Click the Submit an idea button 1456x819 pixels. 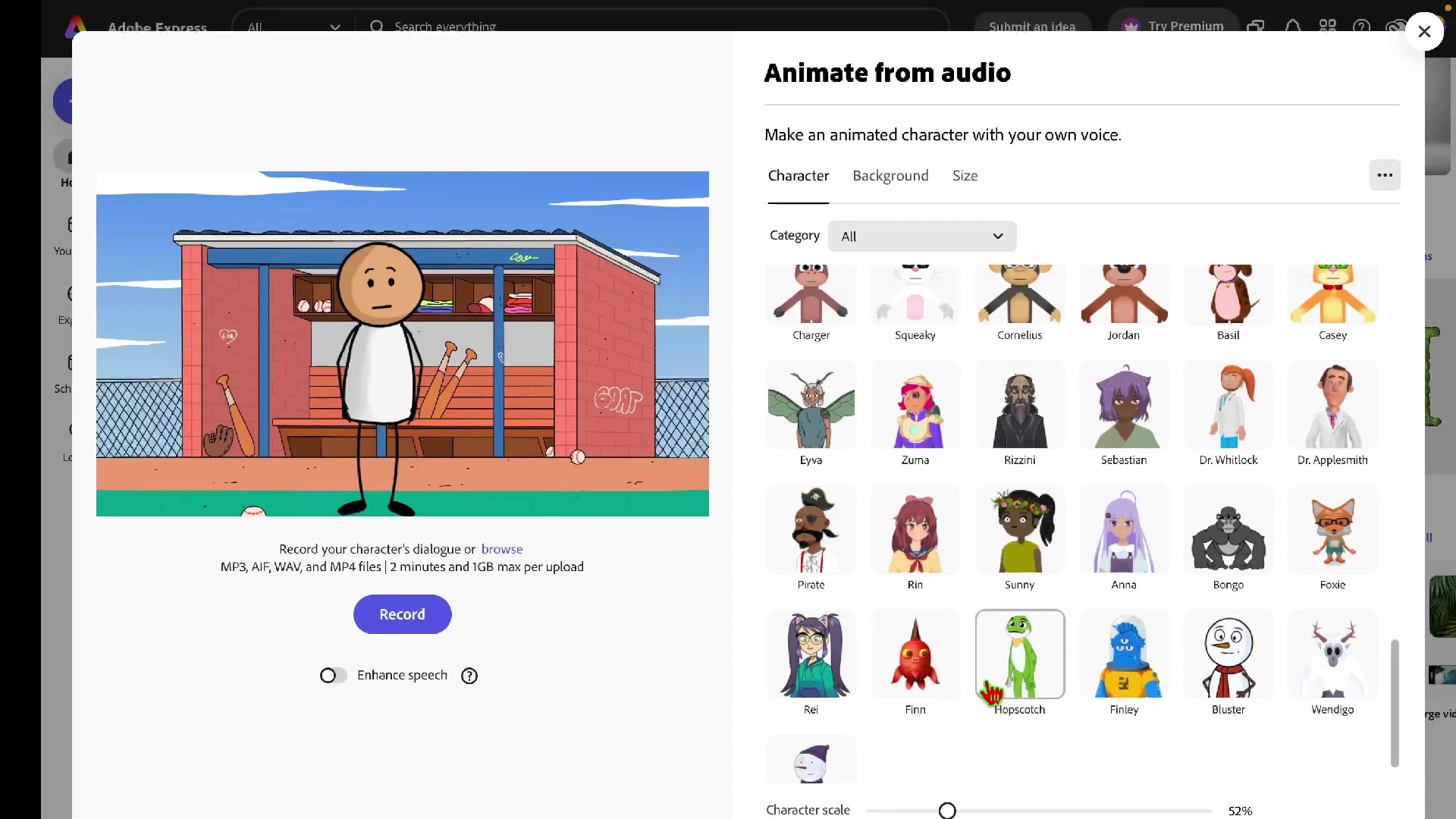[x=1033, y=25]
